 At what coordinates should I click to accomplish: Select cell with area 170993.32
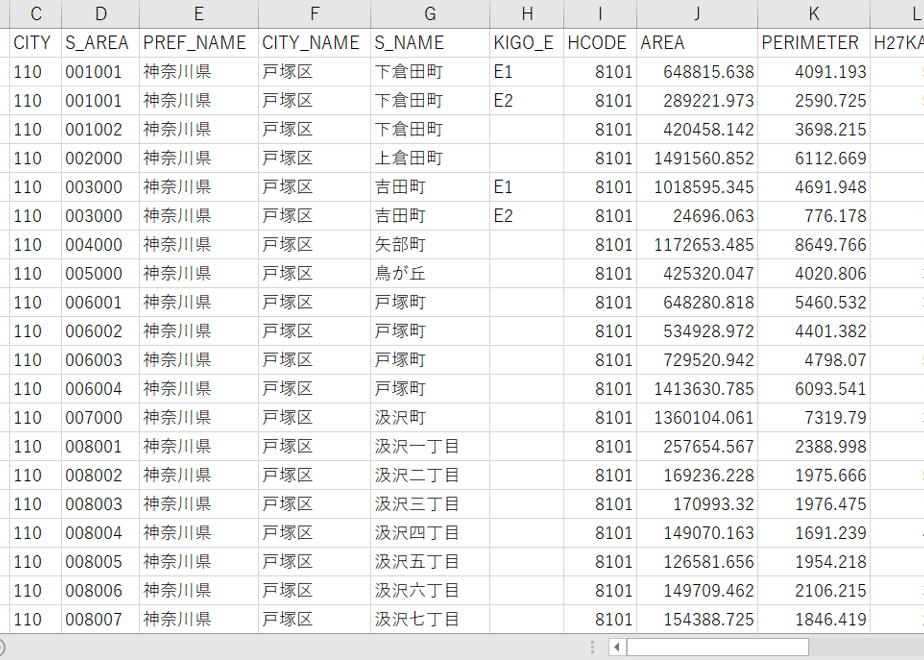coord(697,505)
